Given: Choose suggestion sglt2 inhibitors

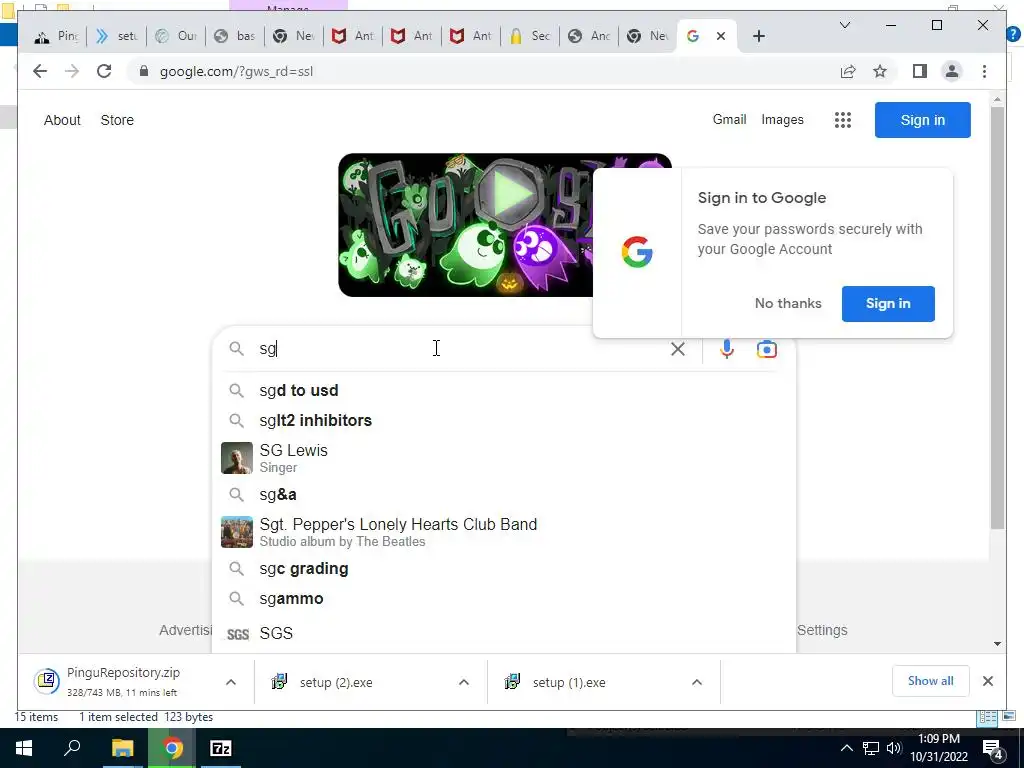Looking at the screenshot, I should (504, 421).
